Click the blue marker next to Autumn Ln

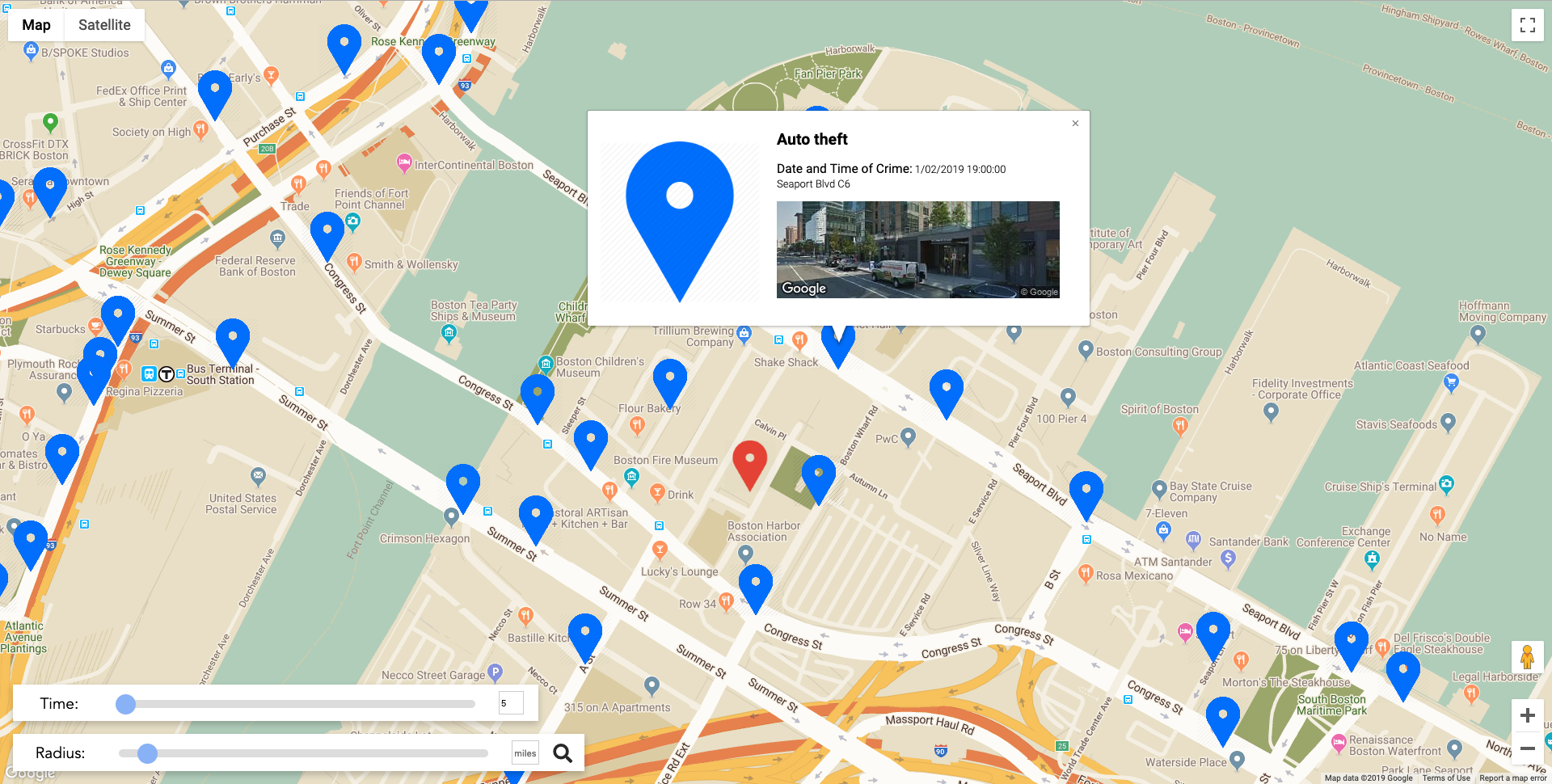coord(819,479)
